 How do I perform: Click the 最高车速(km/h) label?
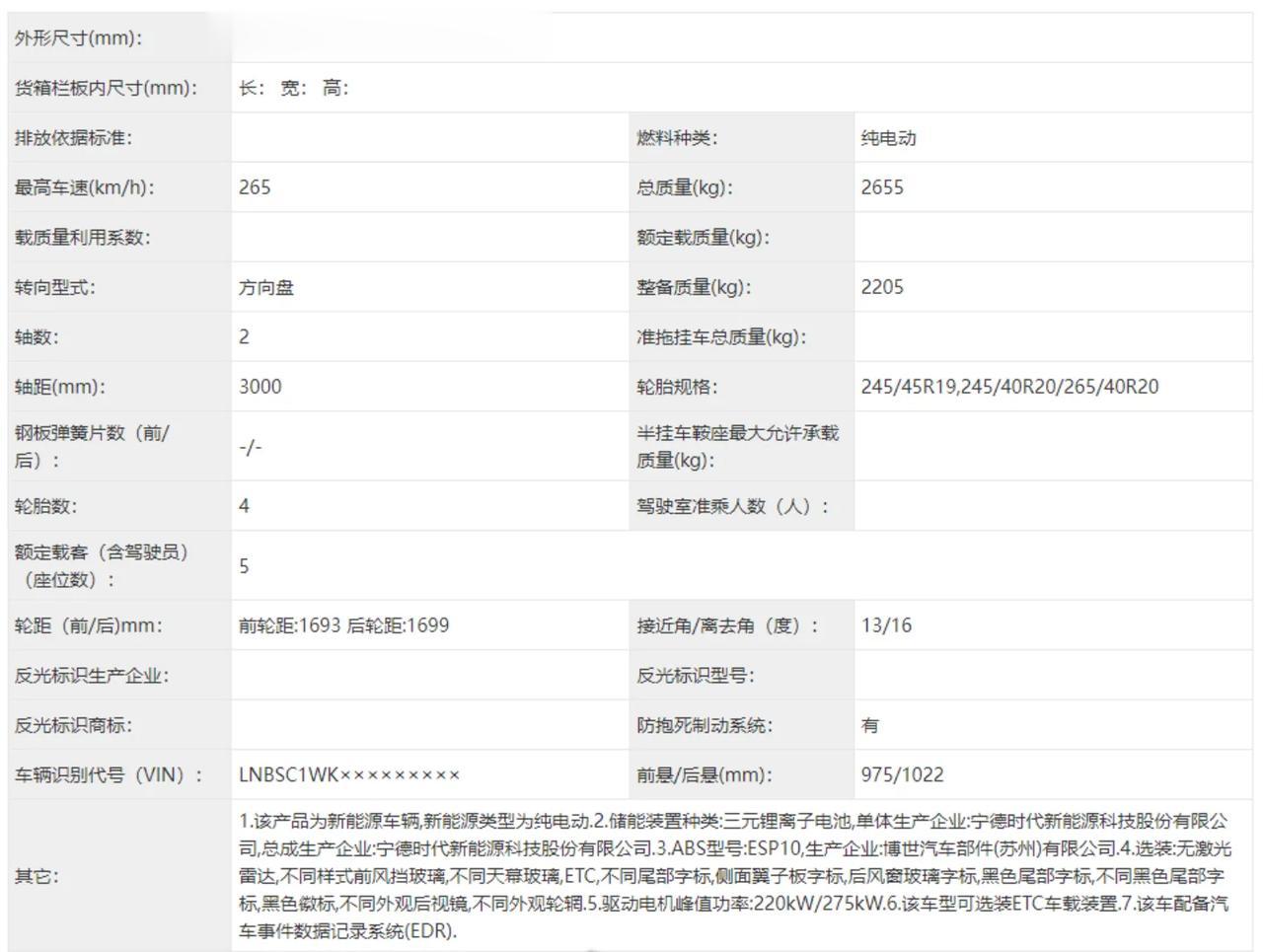(x=84, y=187)
